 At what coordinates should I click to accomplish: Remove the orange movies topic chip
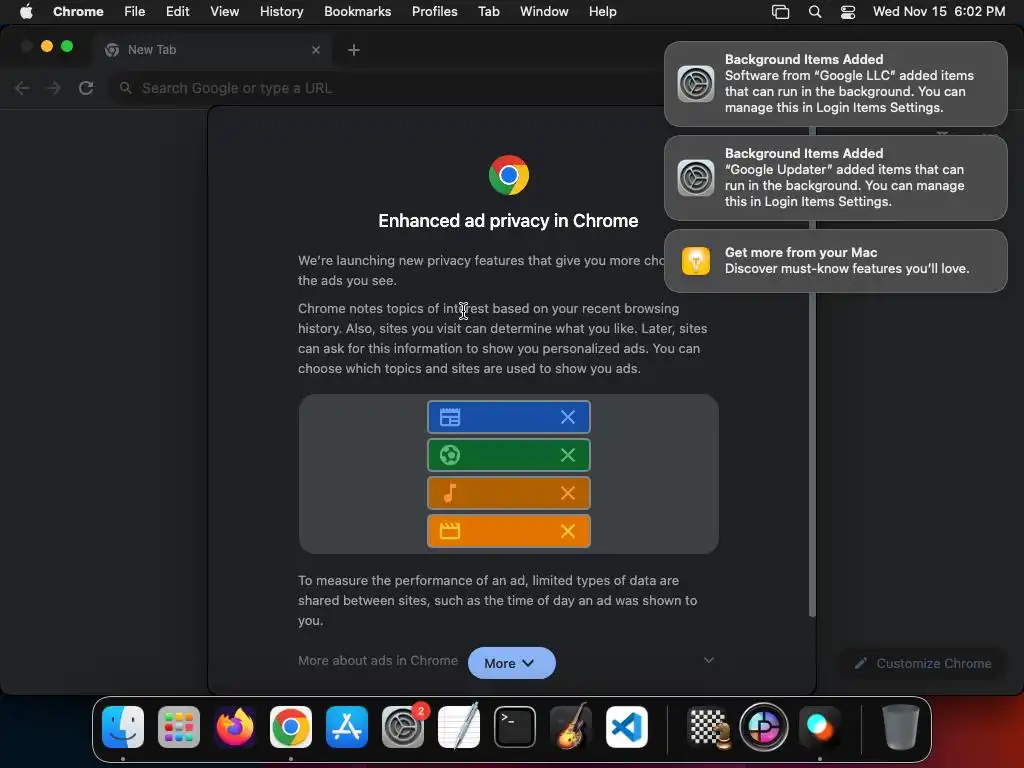pyautogui.click(x=568, y=531)
